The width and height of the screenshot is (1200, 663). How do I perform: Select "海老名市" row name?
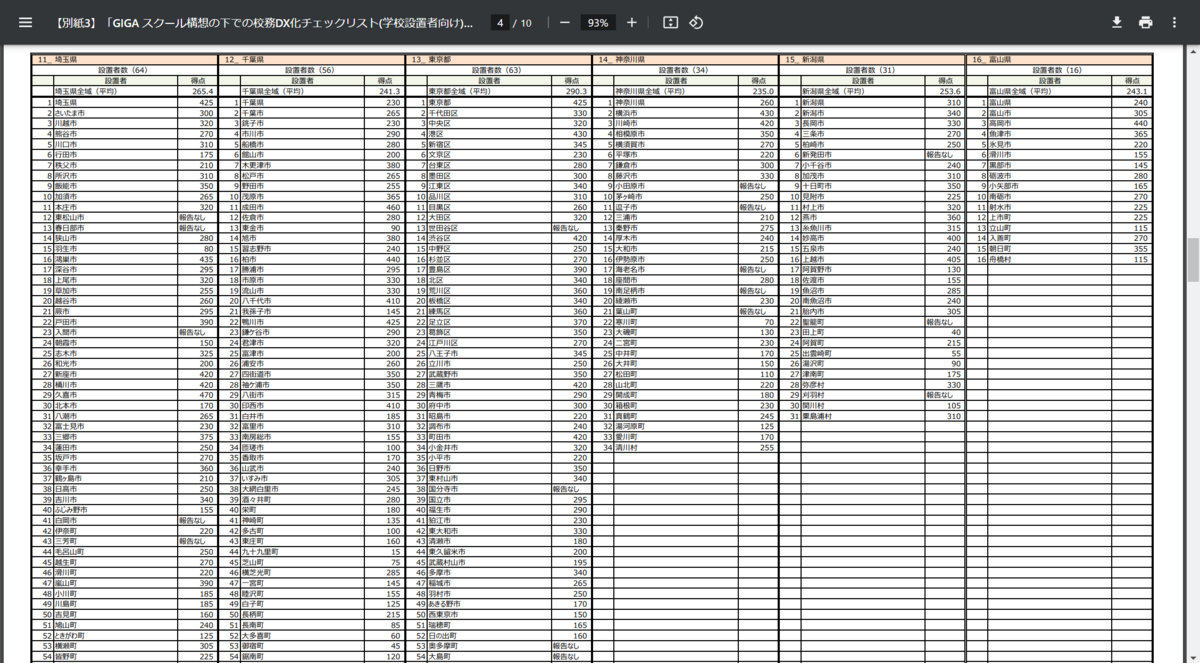coord(629,270)
